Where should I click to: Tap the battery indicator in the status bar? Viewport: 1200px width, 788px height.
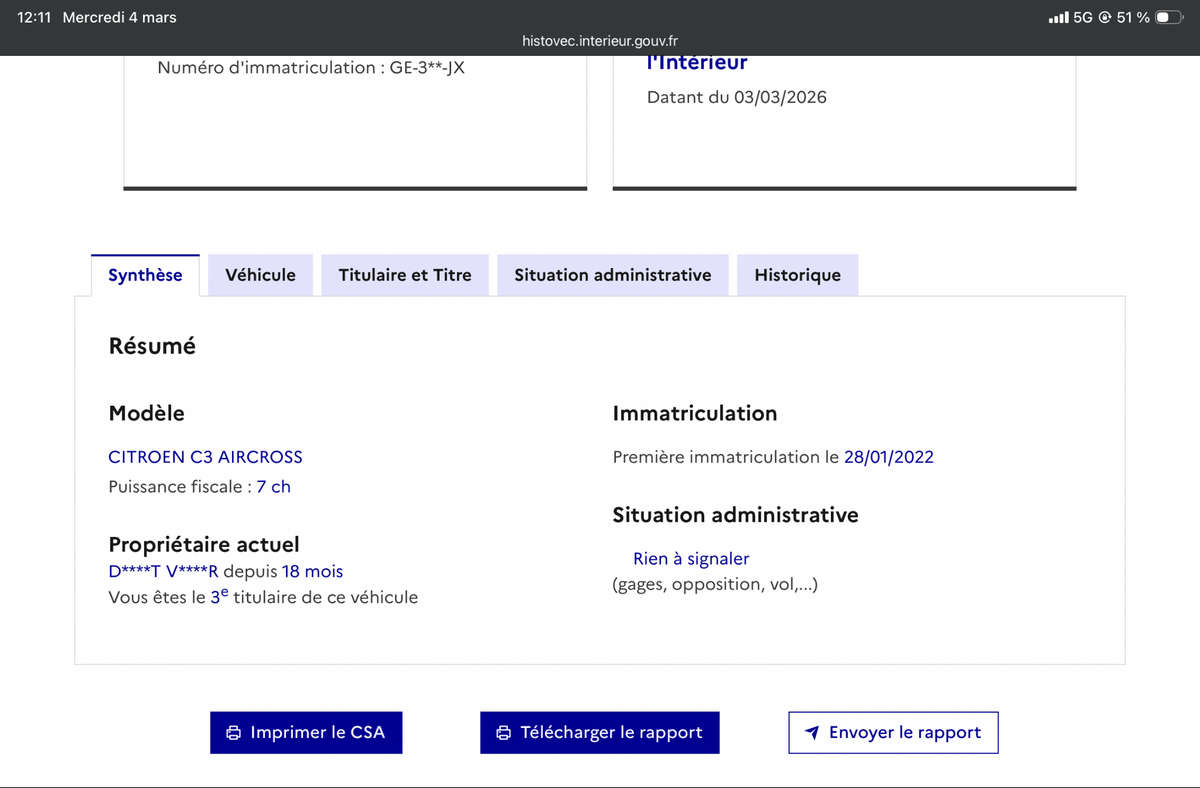pos(1170,16)
